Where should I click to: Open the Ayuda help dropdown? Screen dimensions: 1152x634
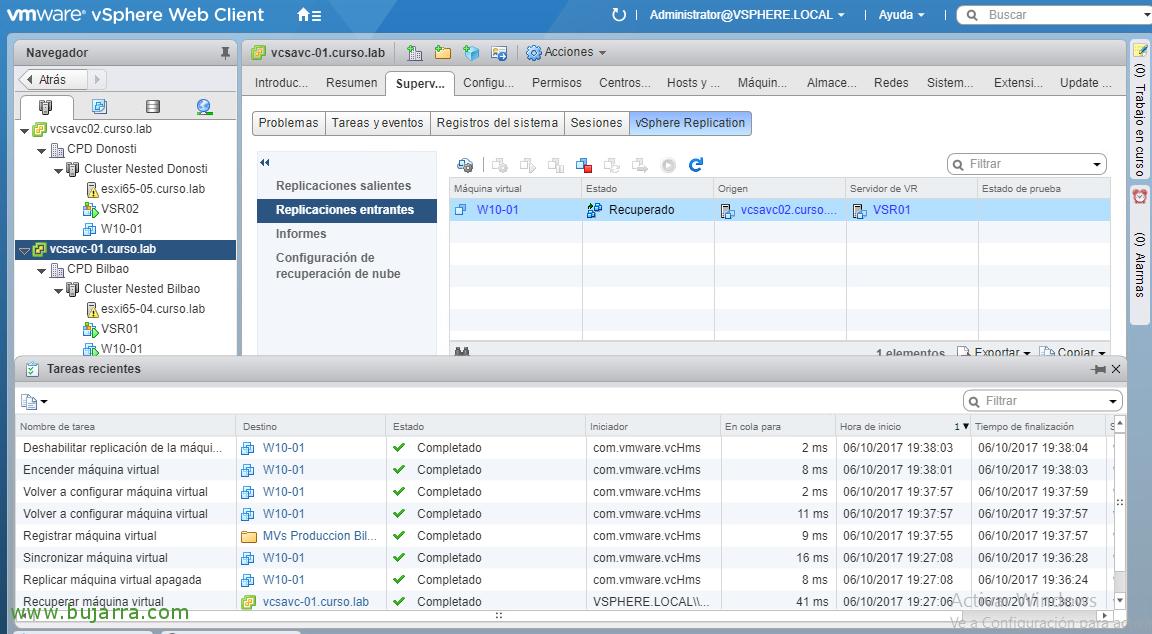pos(901,15)
